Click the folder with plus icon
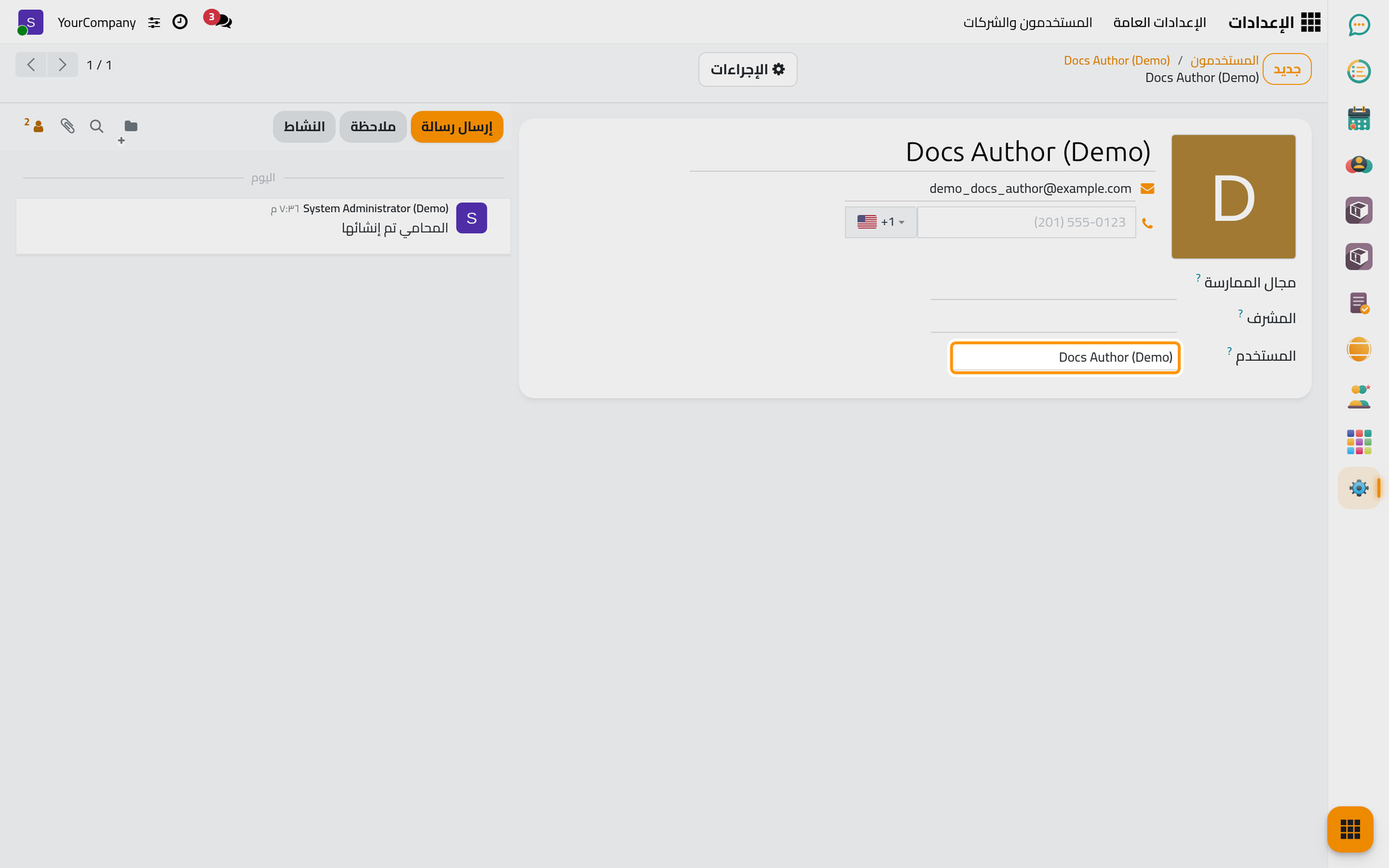The width and height of the screenshot is (1389, 868). click(x=128, y=130)
